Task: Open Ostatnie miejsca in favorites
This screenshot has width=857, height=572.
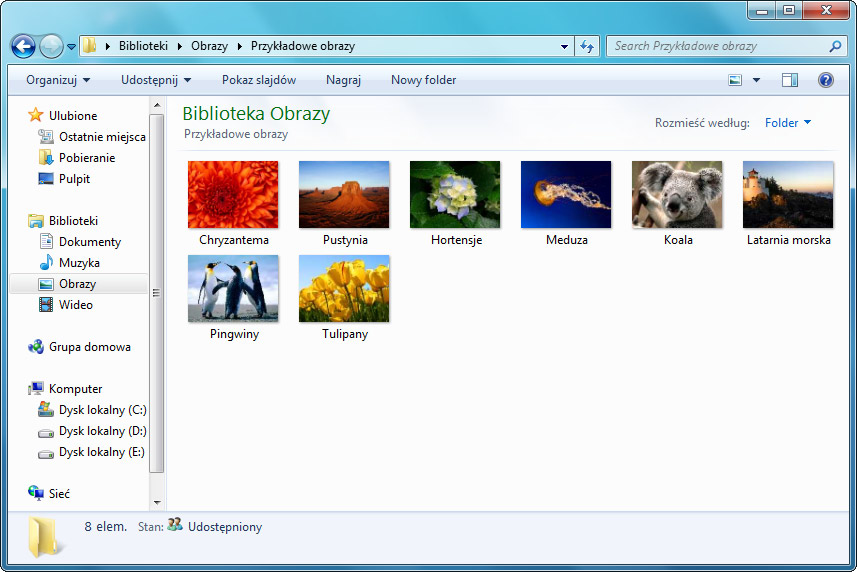Action: (102, 137)
